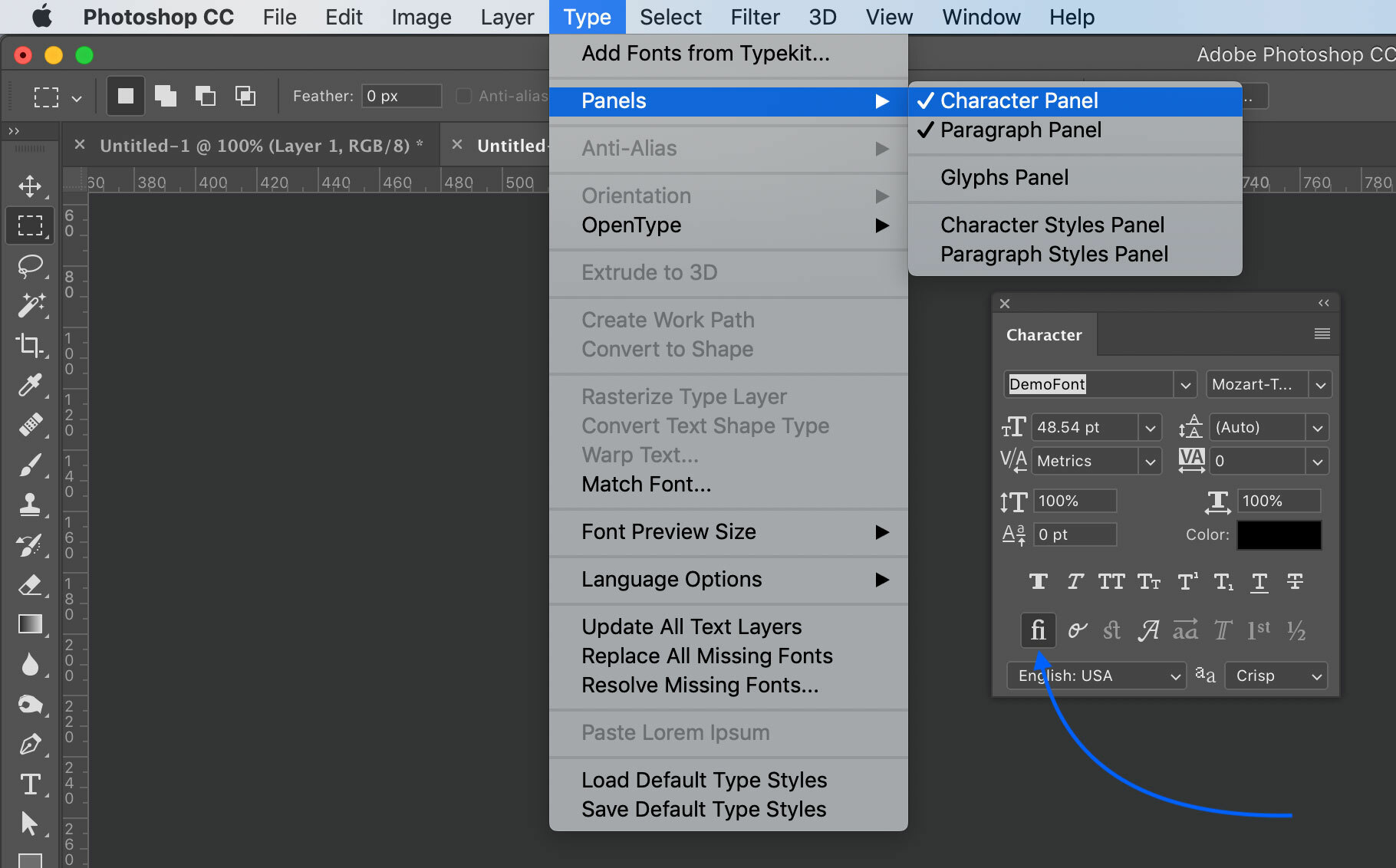Toggle Faux Bold text style

[1038, 582]
